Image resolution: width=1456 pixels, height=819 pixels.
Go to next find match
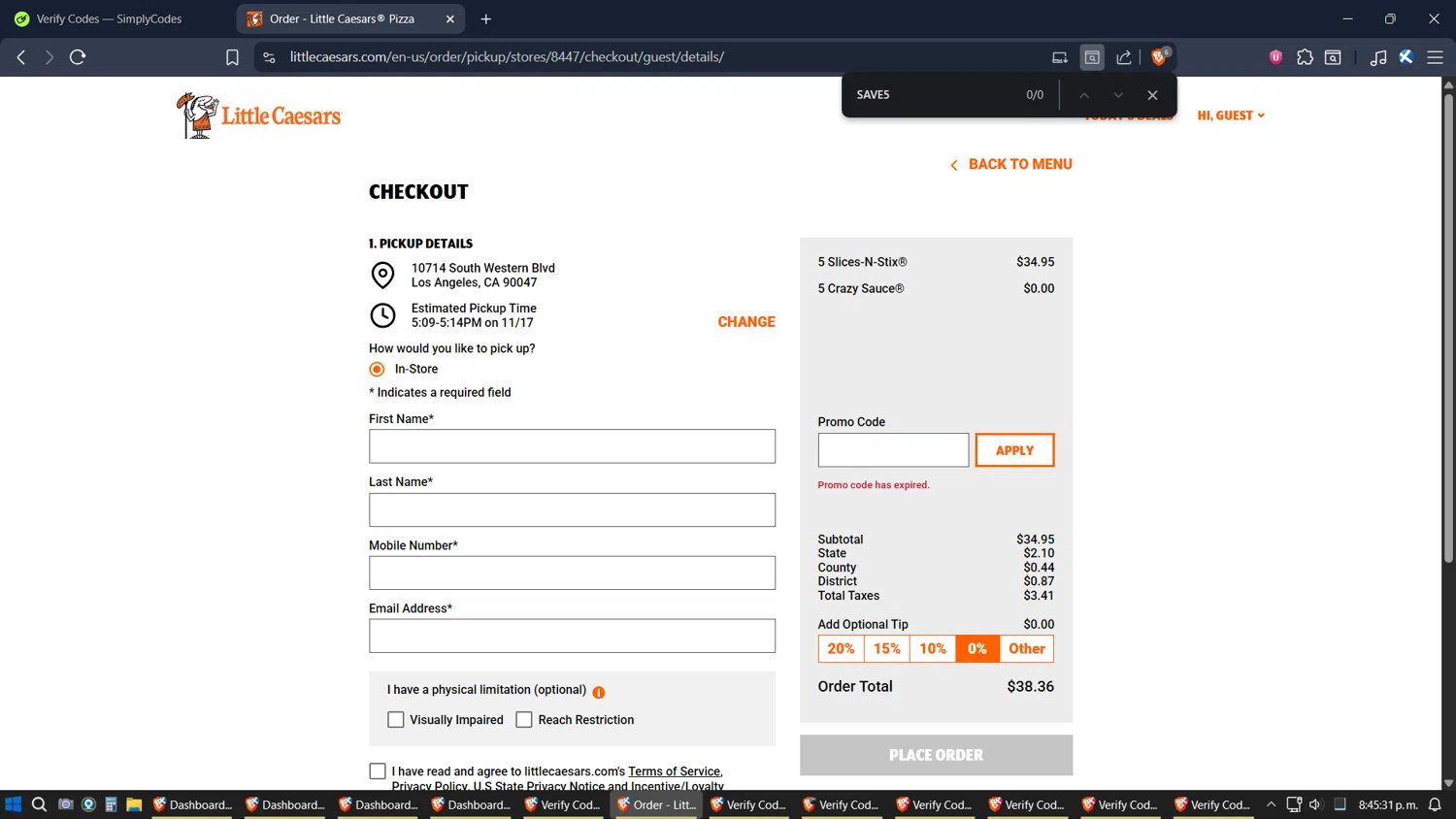[1118, 95]
